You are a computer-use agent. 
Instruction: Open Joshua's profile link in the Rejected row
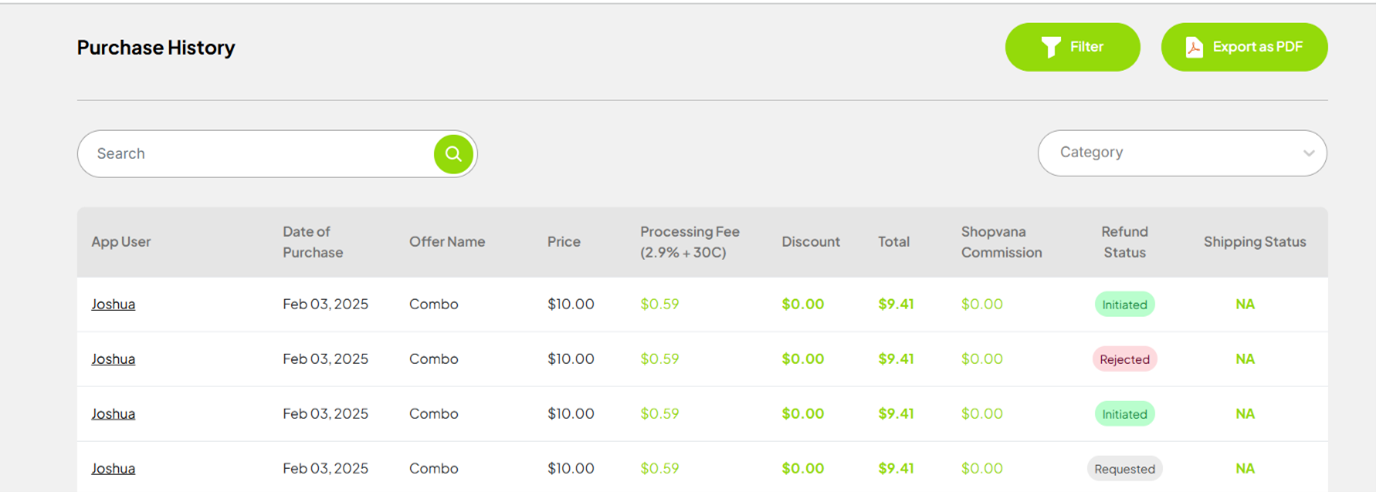[113, 359]
